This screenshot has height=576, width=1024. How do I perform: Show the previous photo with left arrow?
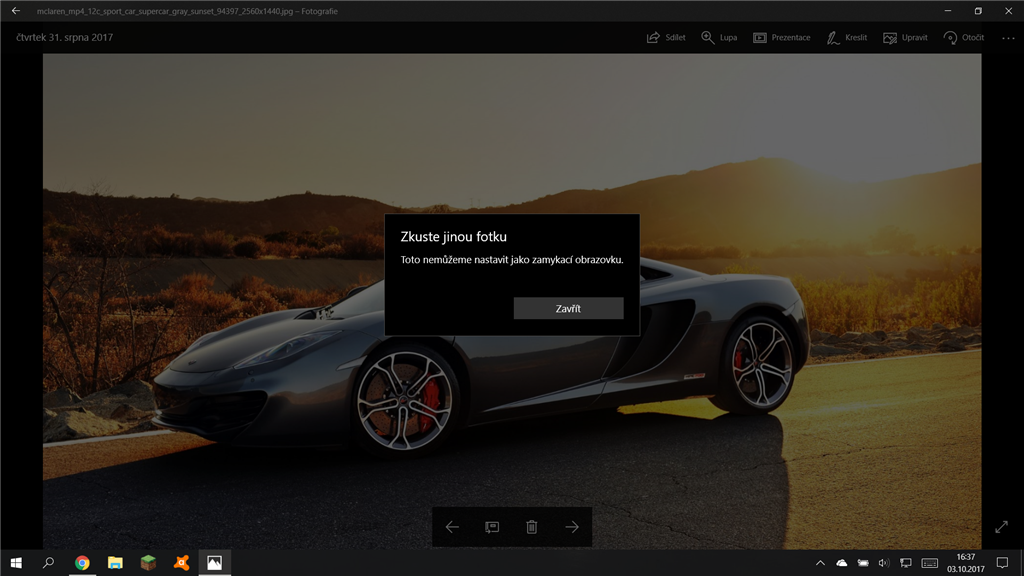click(452, 527)
